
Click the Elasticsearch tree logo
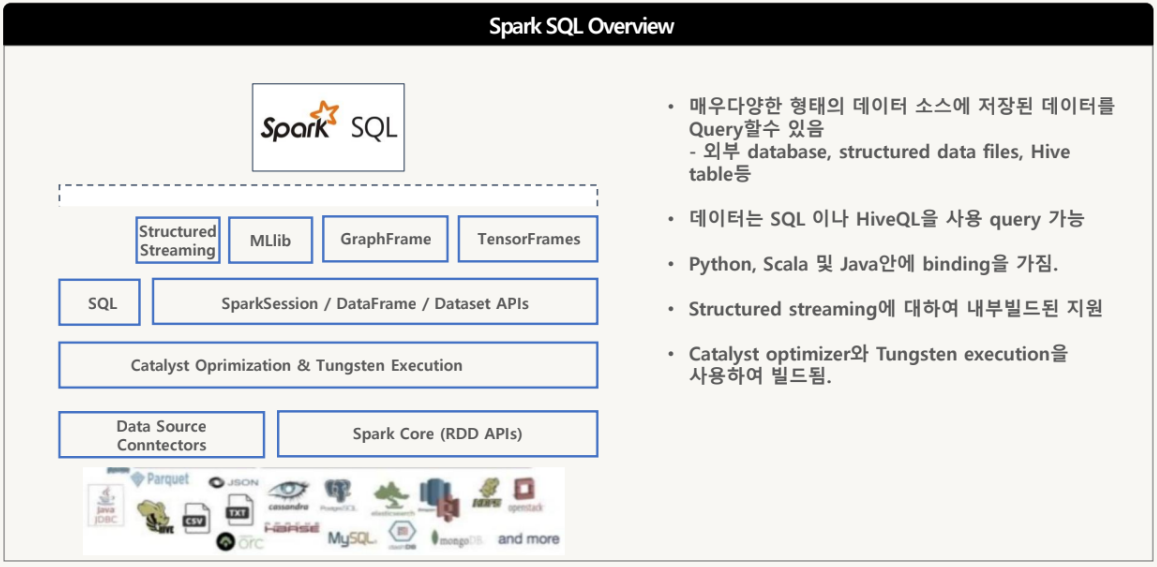[x=392, y=498]
